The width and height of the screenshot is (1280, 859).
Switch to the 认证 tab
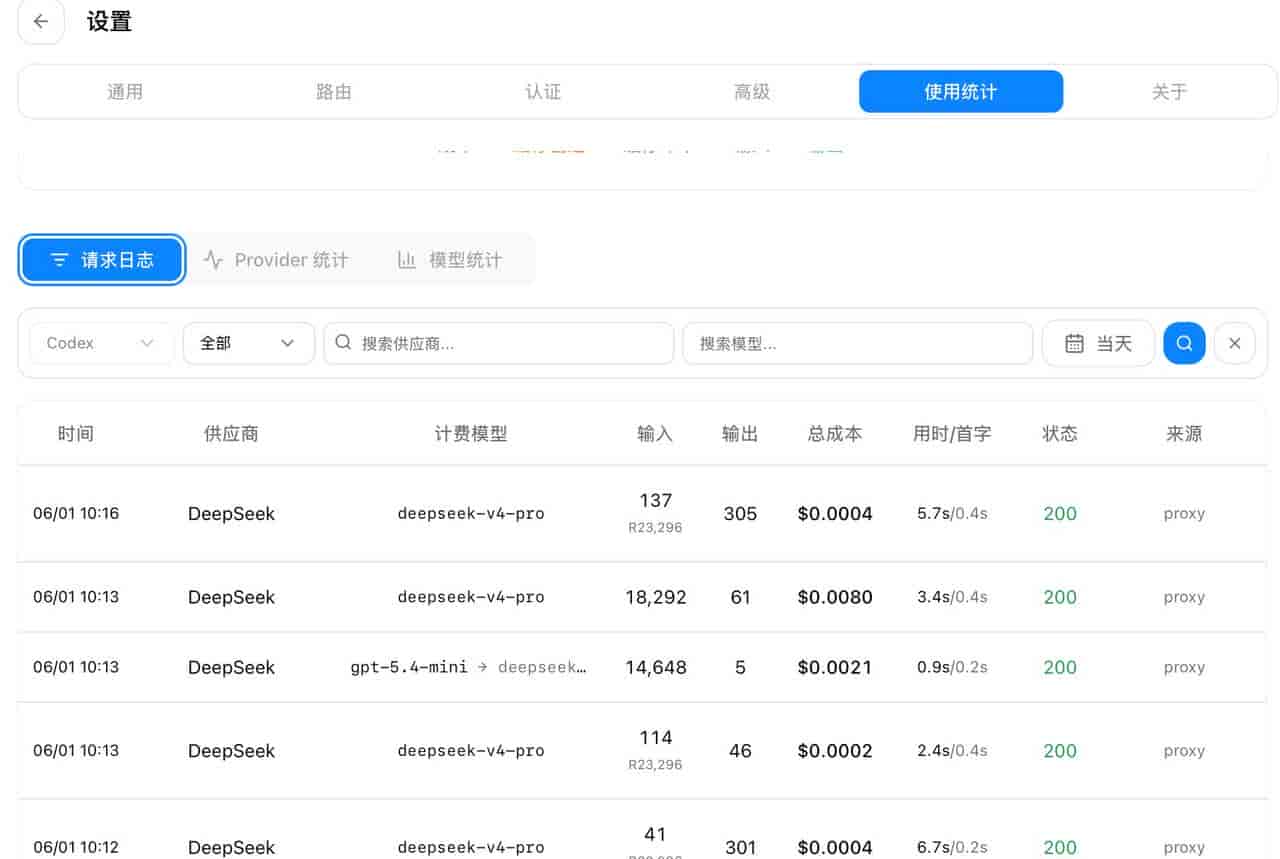pyautogui.click(x=543, y=92)
